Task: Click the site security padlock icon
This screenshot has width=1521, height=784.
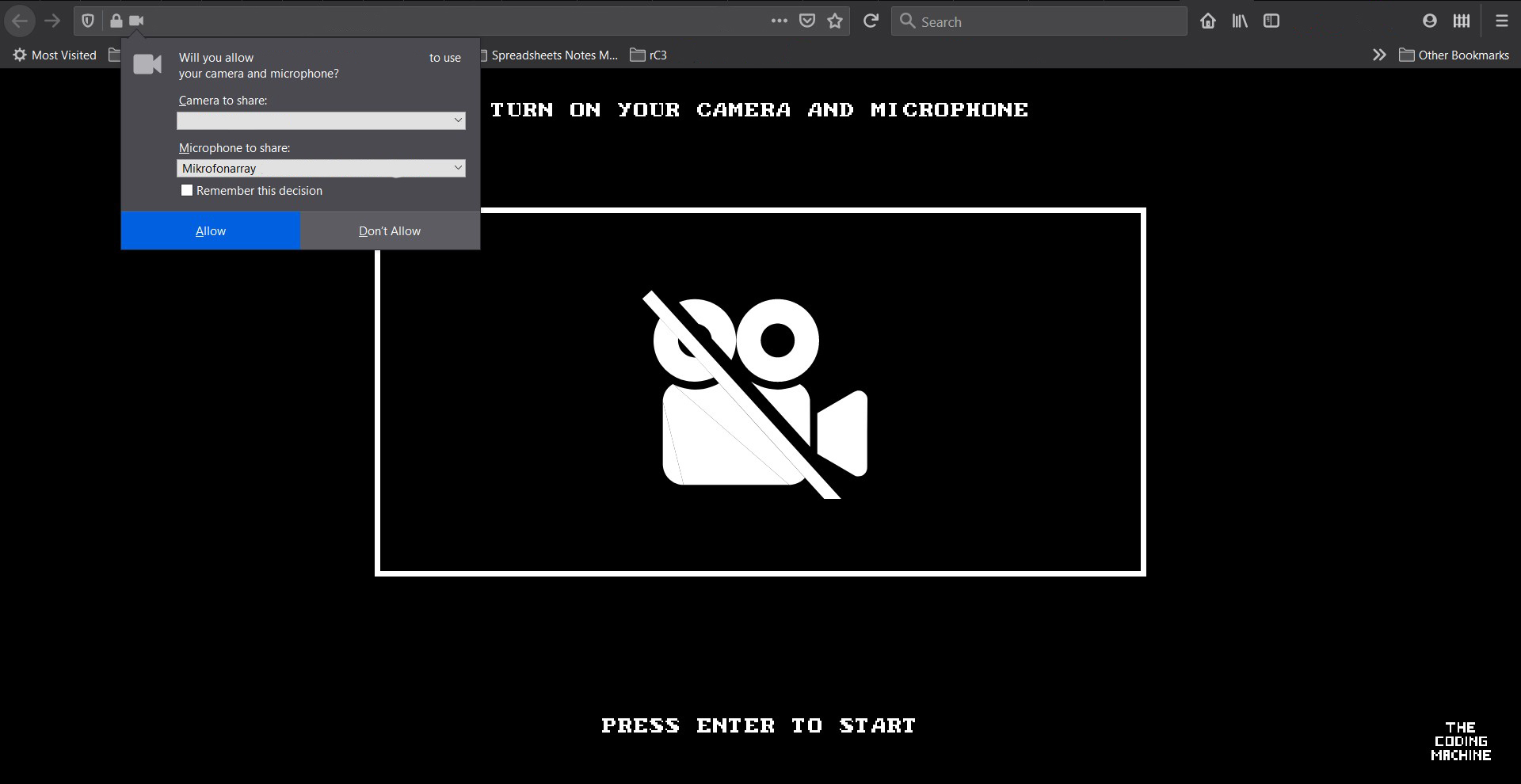Action: click(116, 21)
